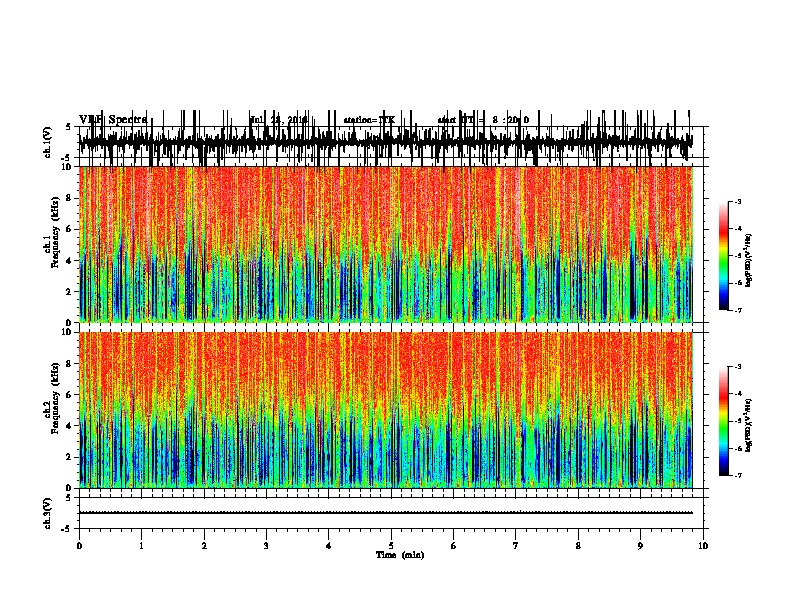
Task: Click the "-3" label on ch.1 color bar
Action: pyautogui.click(x=737, y=202)
